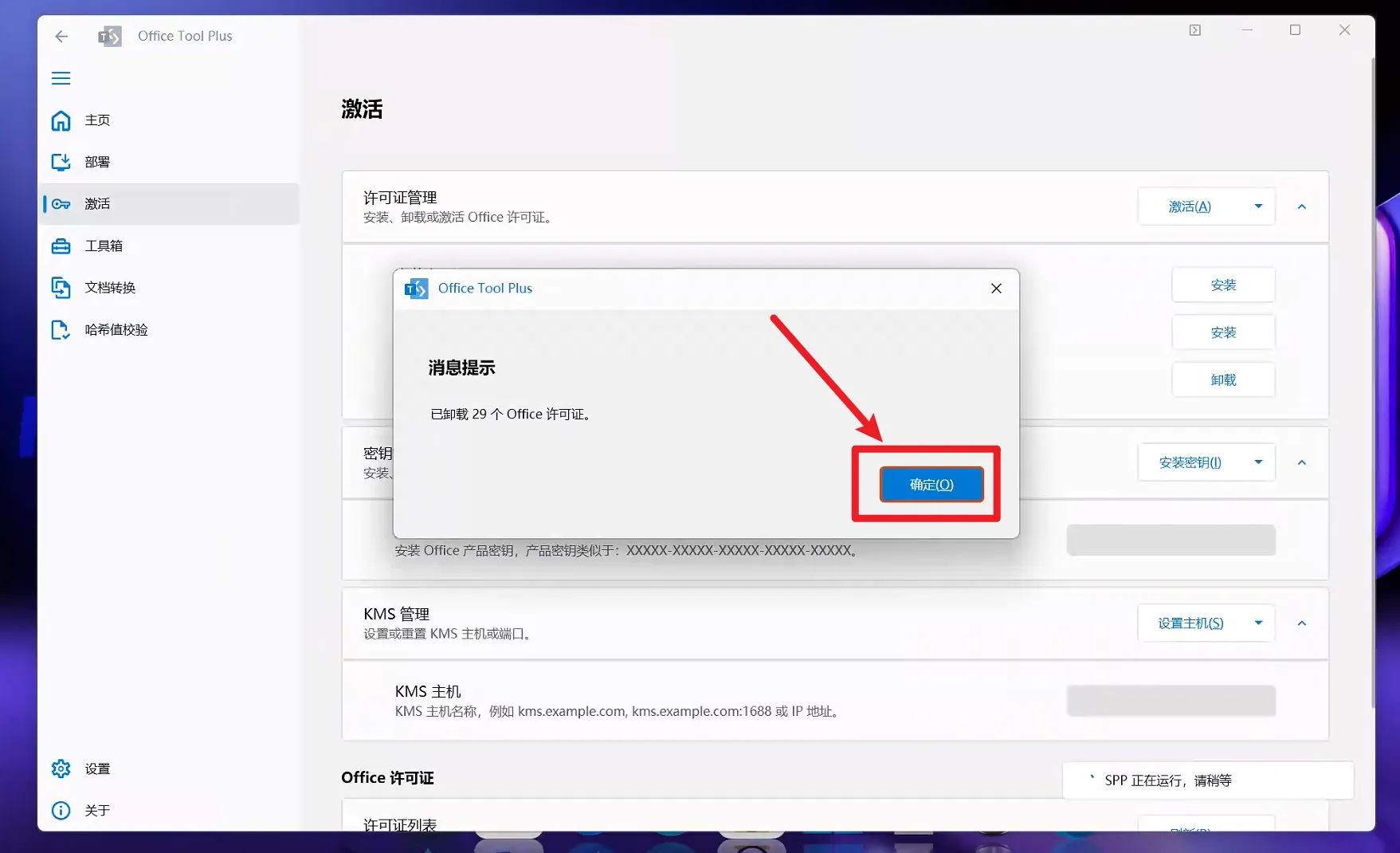Viewport: 1400px width, 853px height.
Task: Click the 消息提示 dialog heading
Action: pos(461,368)
